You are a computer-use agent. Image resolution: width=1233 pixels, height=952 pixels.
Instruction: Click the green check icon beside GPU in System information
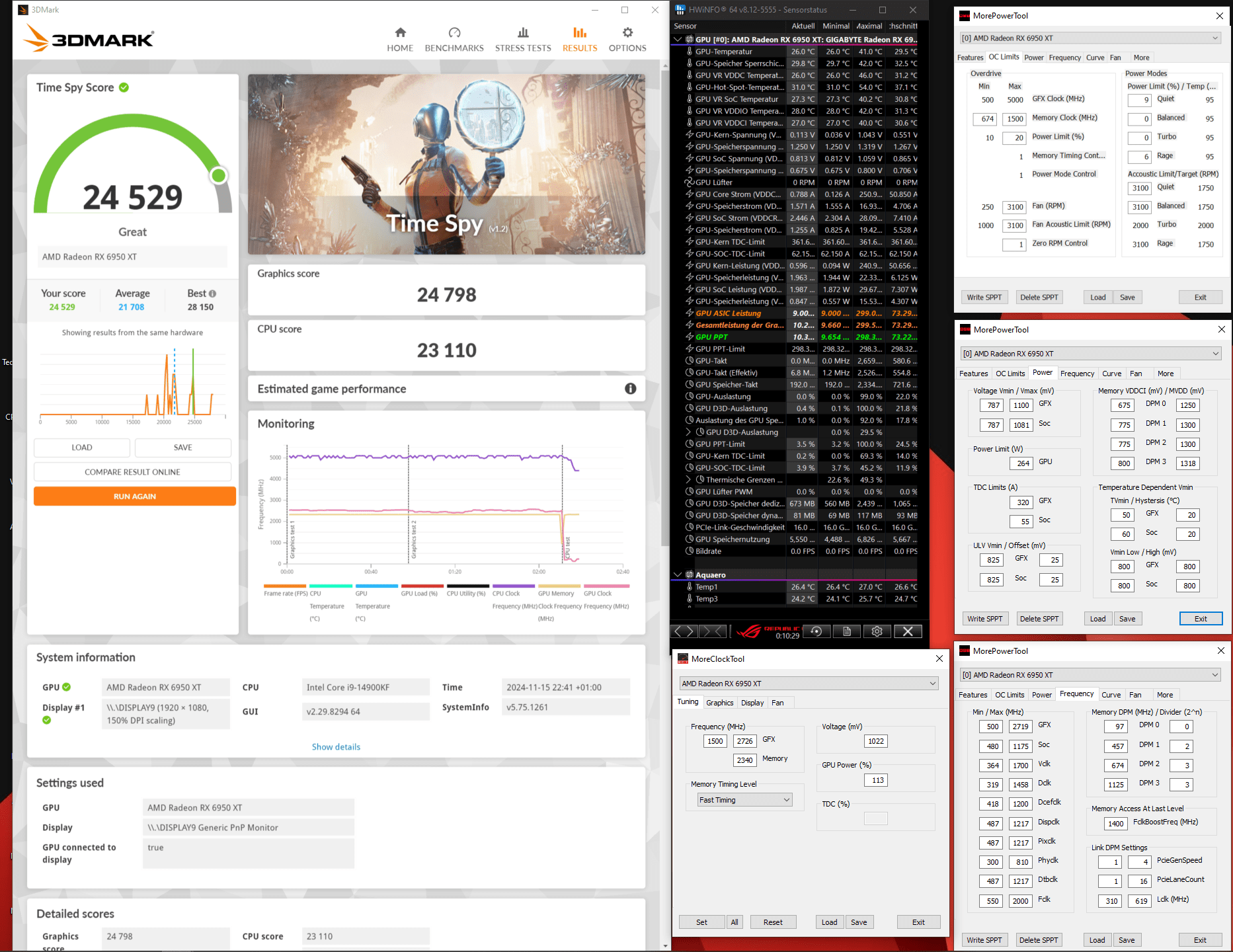(66, 687)
